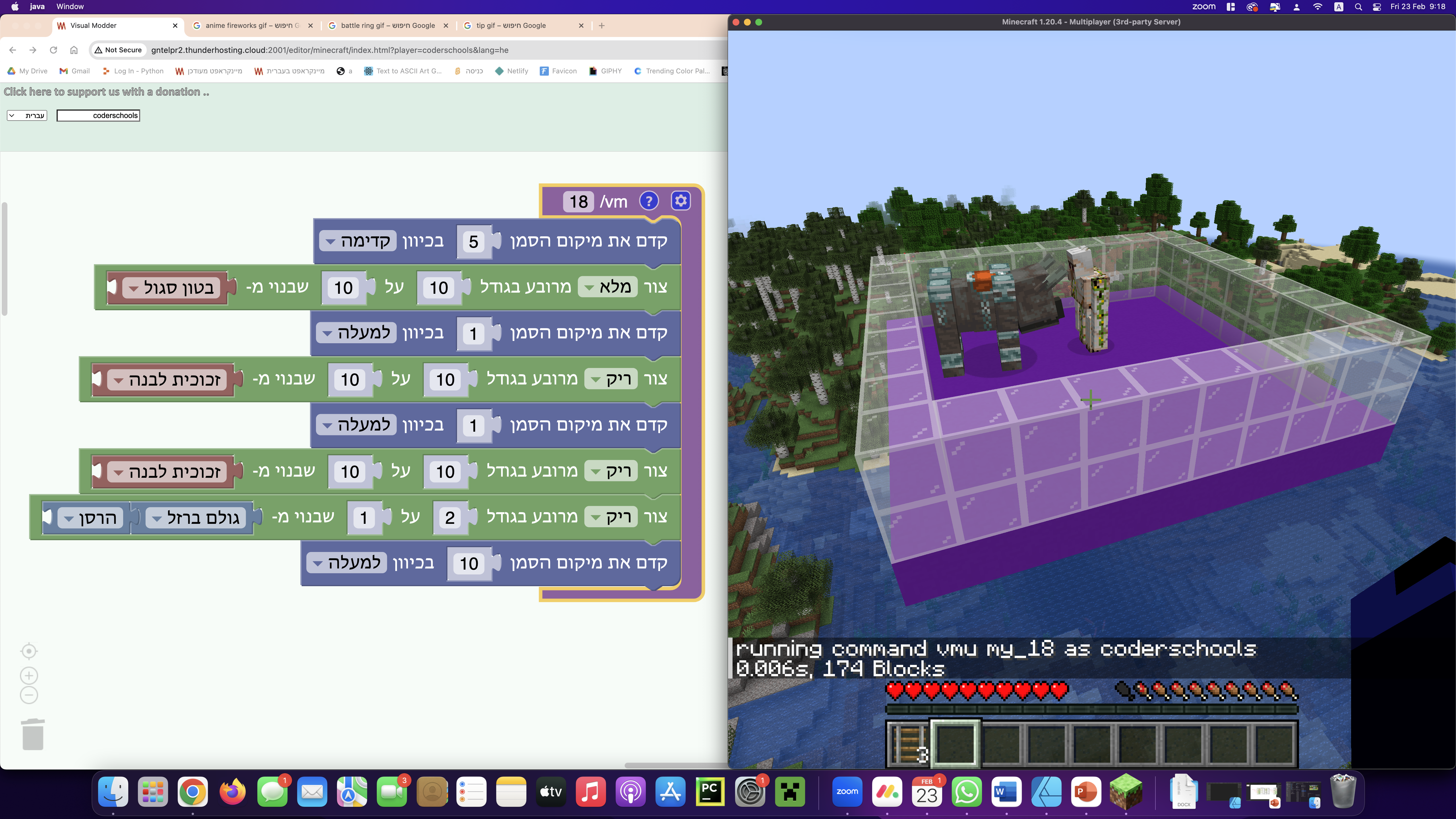Open Launchpad from the dock
Viewport: 1456px width, 819px height.
(x=153, y=791)
